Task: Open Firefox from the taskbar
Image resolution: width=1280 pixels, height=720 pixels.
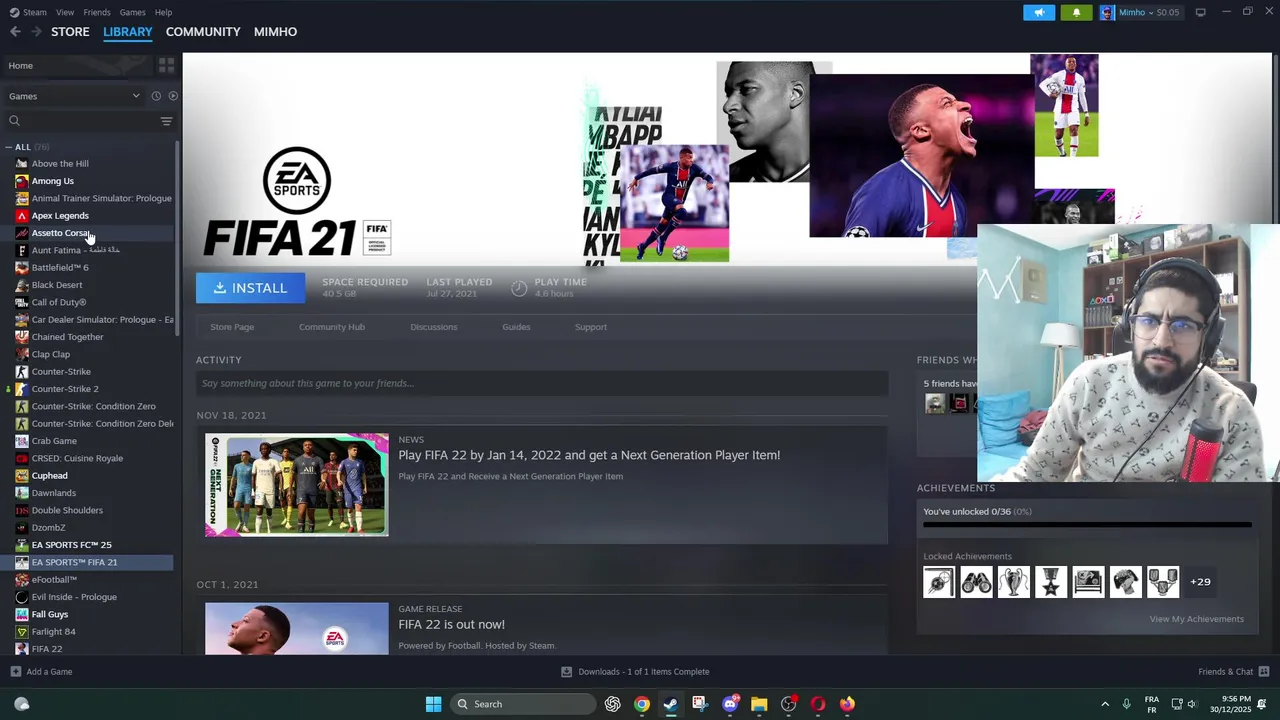Action: click(x=847, y=704)
